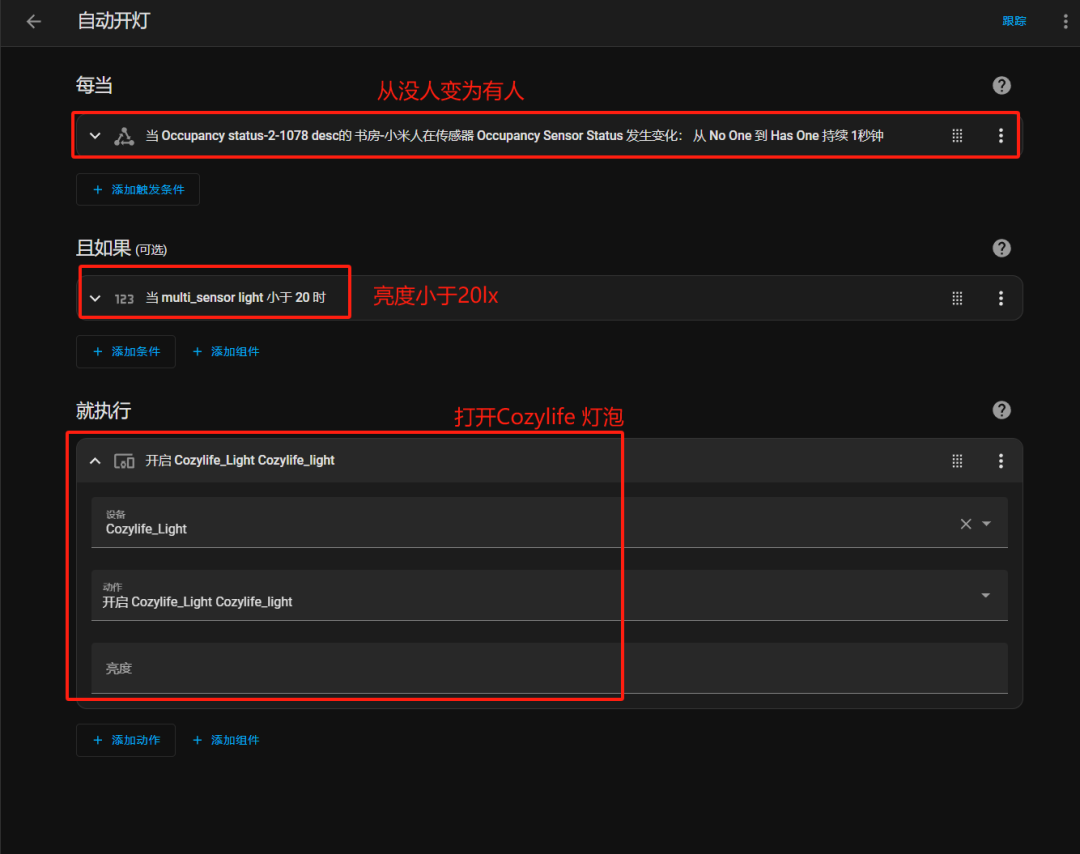Open the multi_sensor condition options menu
Screen dimensions: 1080x854
coord(1001,298)
